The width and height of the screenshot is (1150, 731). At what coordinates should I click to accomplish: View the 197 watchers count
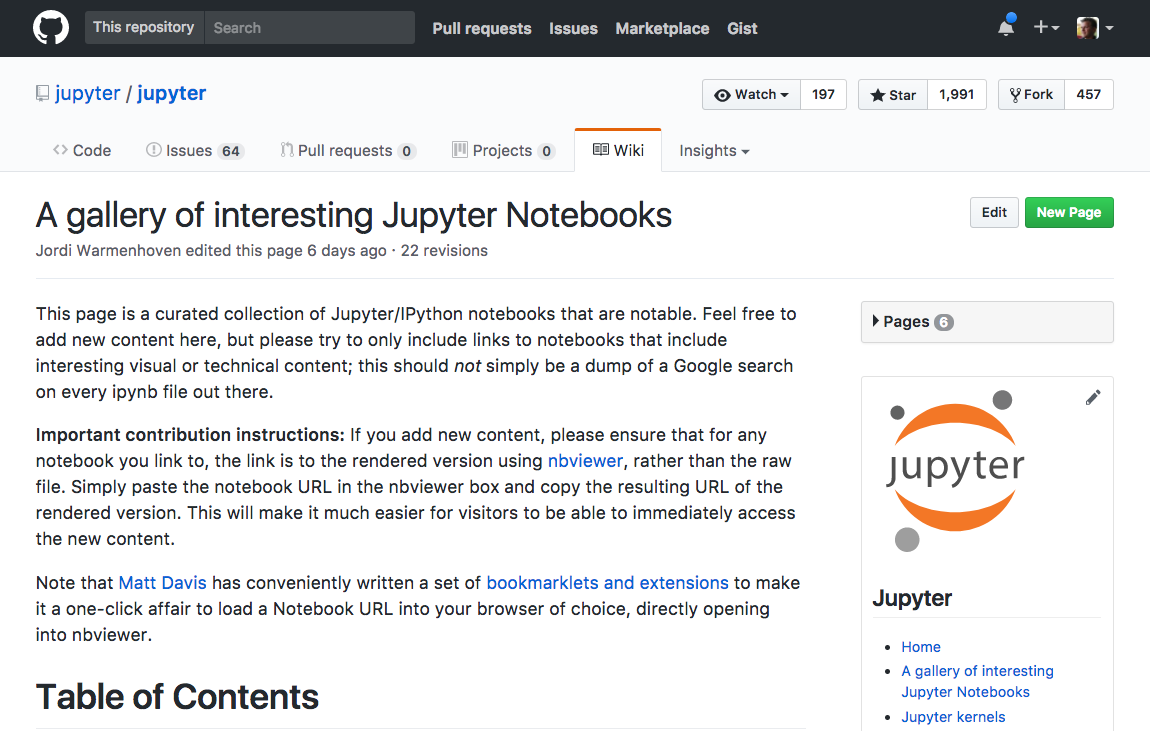point(823,95)
